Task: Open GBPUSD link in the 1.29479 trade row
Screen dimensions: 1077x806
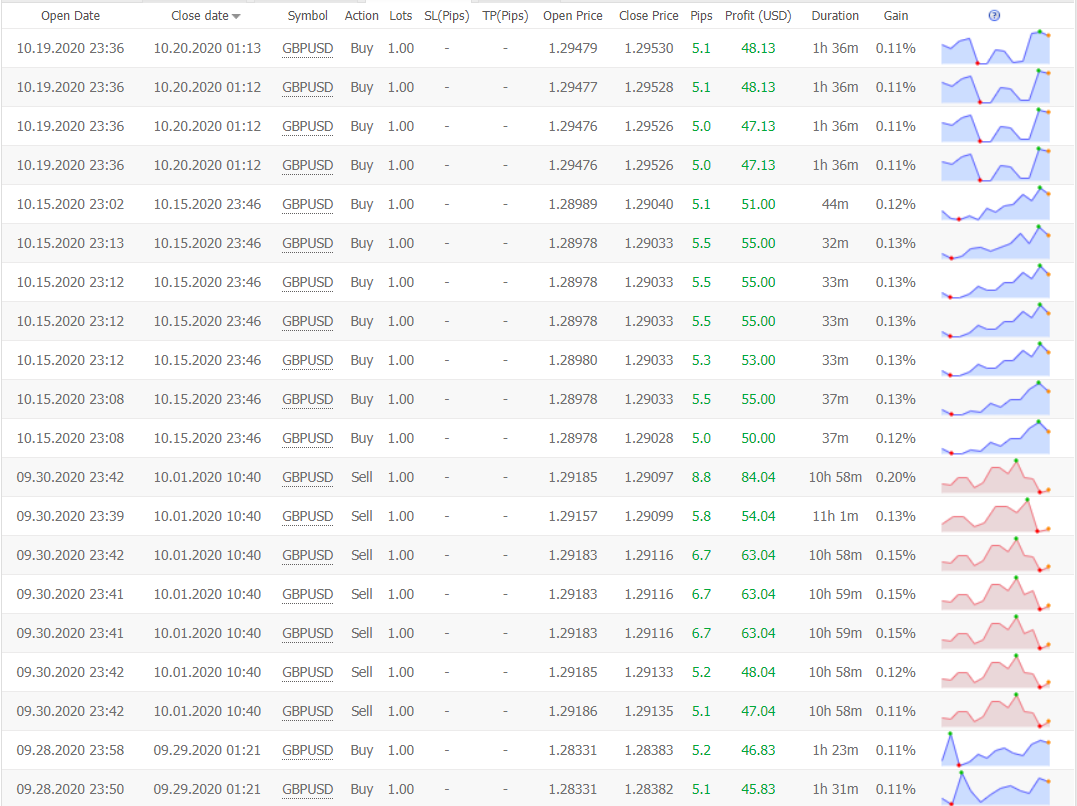Action: (307, 49)
